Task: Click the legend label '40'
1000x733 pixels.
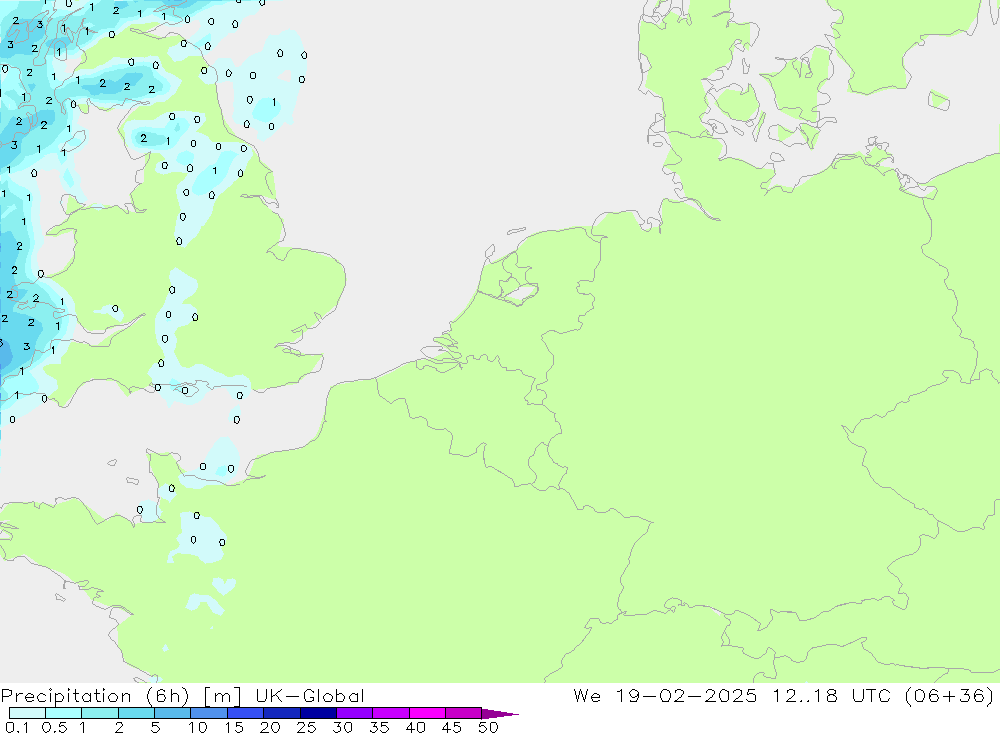Action: pos(415,727)
